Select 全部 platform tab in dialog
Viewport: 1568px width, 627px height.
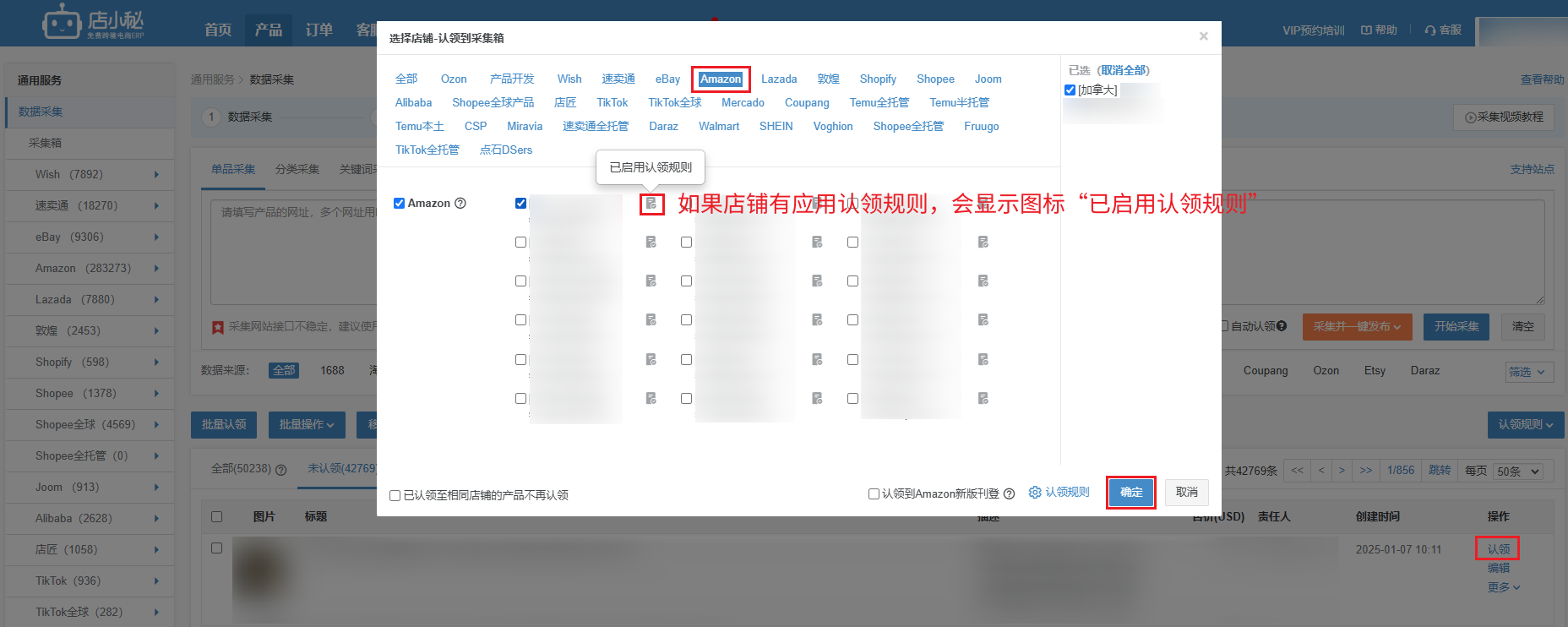(x=406, y=79)
